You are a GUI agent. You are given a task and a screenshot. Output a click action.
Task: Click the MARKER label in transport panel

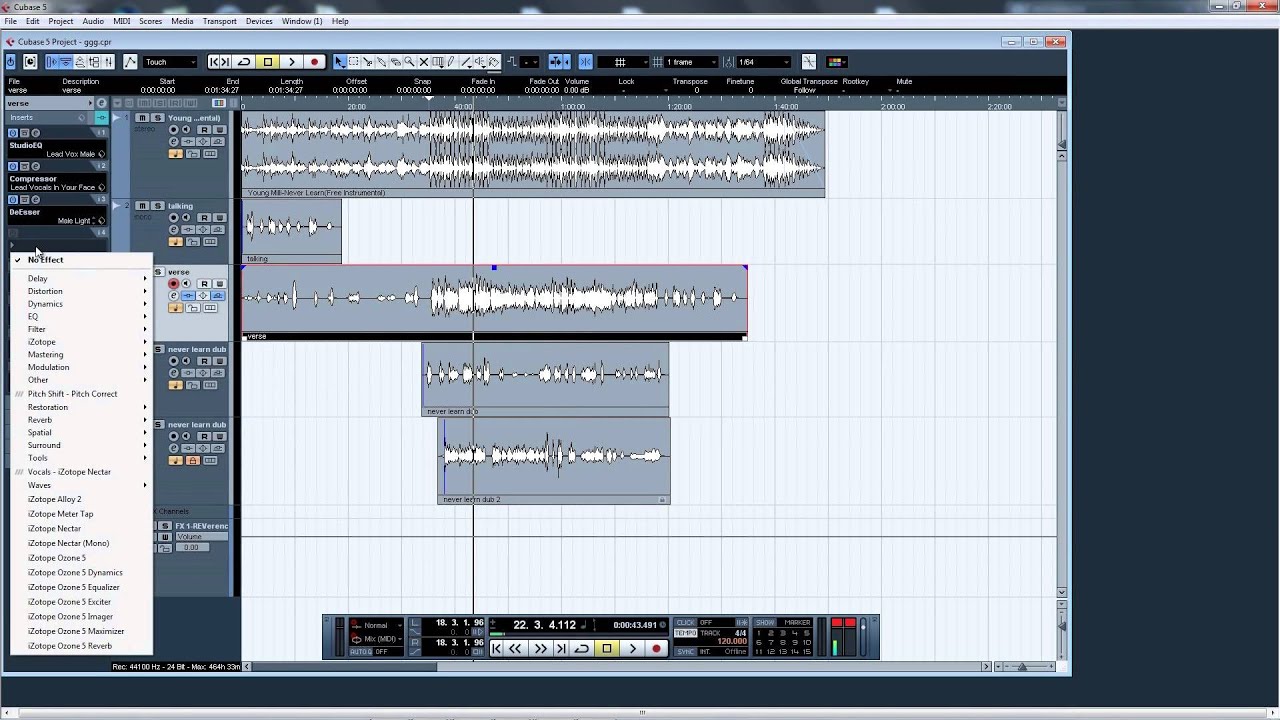point(797,622)
